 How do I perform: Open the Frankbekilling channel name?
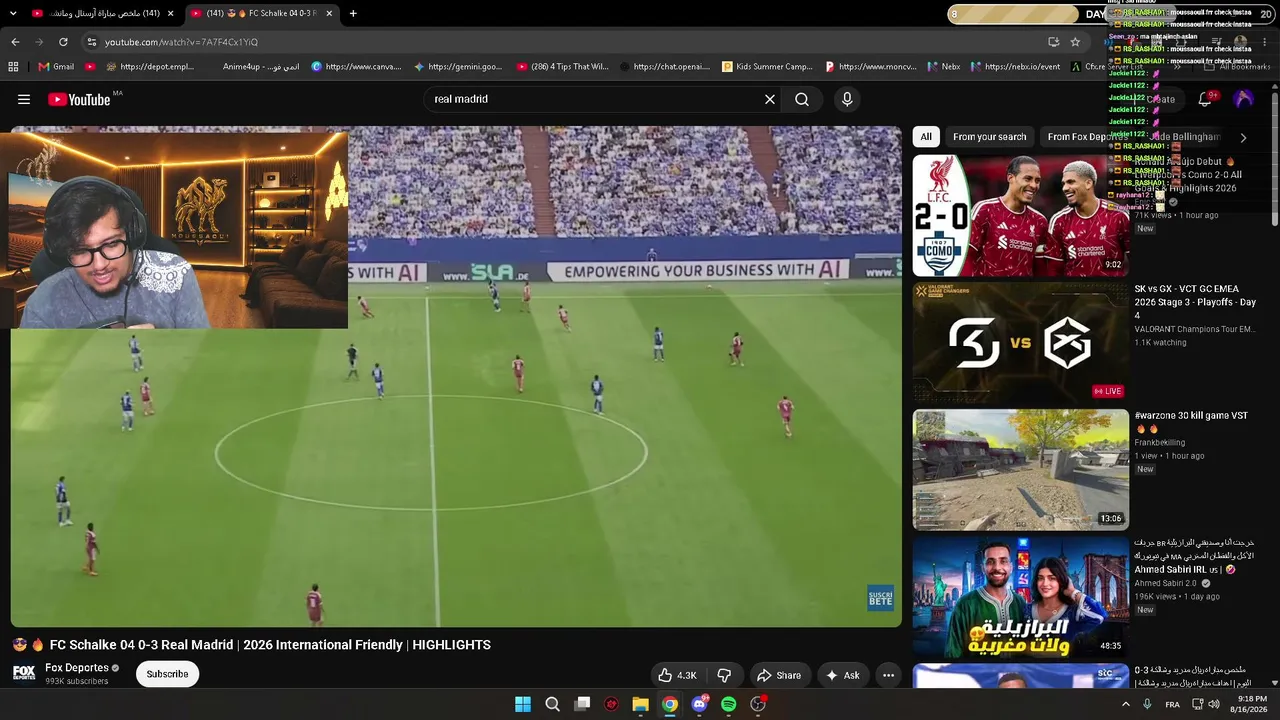[1160, 442]
